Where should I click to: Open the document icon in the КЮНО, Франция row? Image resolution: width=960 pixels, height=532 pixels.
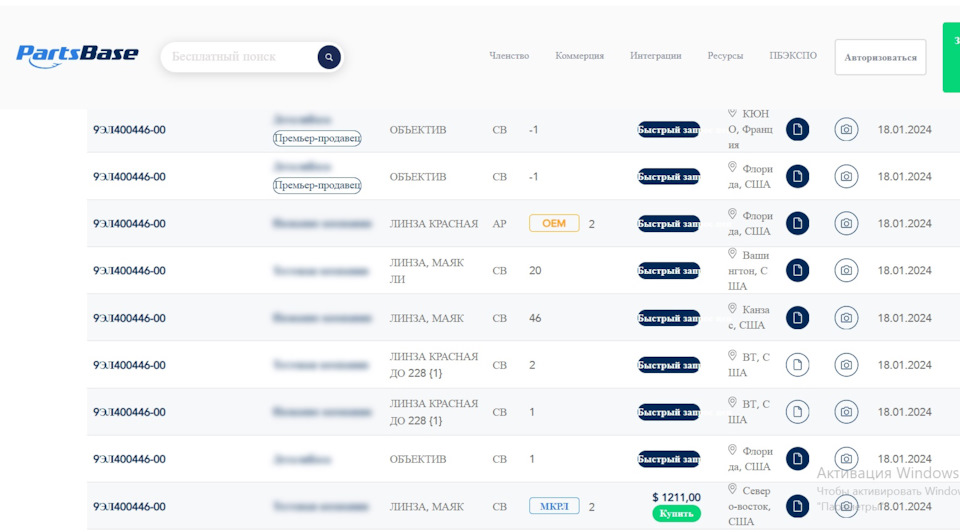tap(797, 129)
